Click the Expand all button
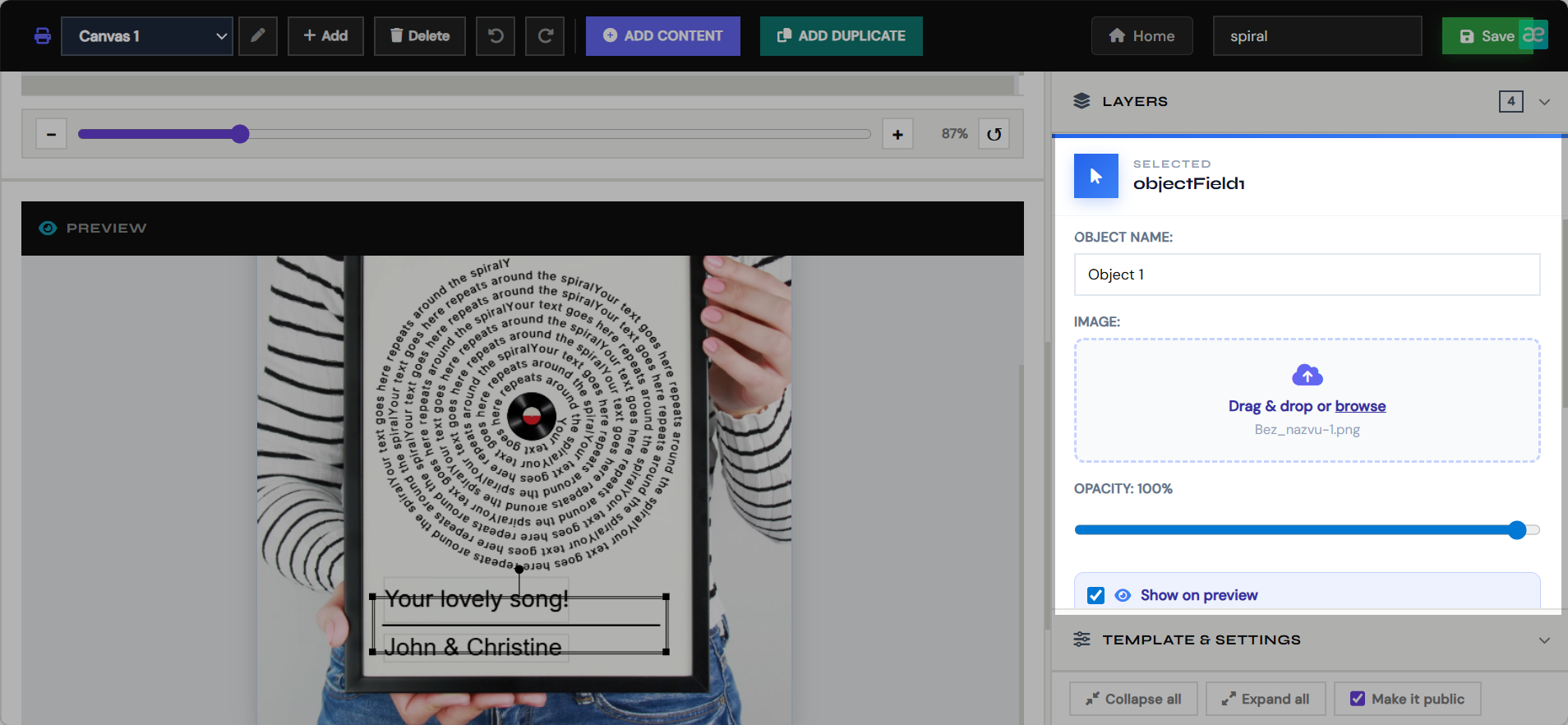 coord(1266,699)
